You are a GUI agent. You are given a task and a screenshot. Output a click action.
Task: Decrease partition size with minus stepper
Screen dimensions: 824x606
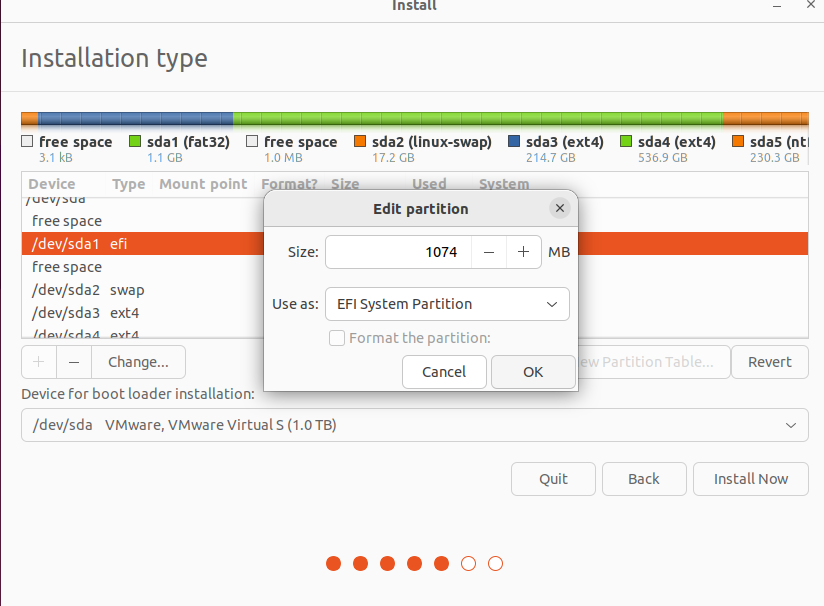click(489, 252)
